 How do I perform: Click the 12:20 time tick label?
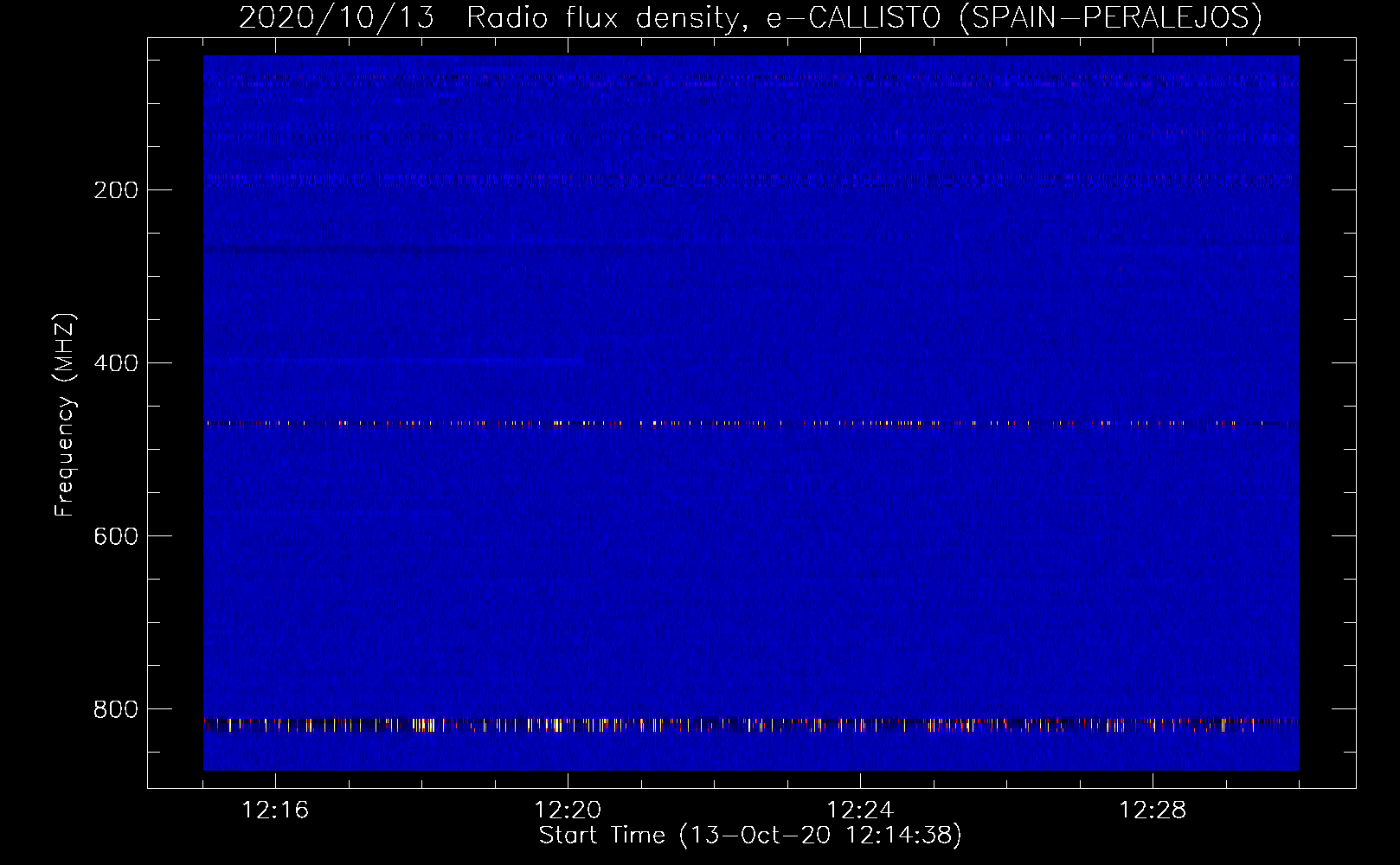pos(568,810)
